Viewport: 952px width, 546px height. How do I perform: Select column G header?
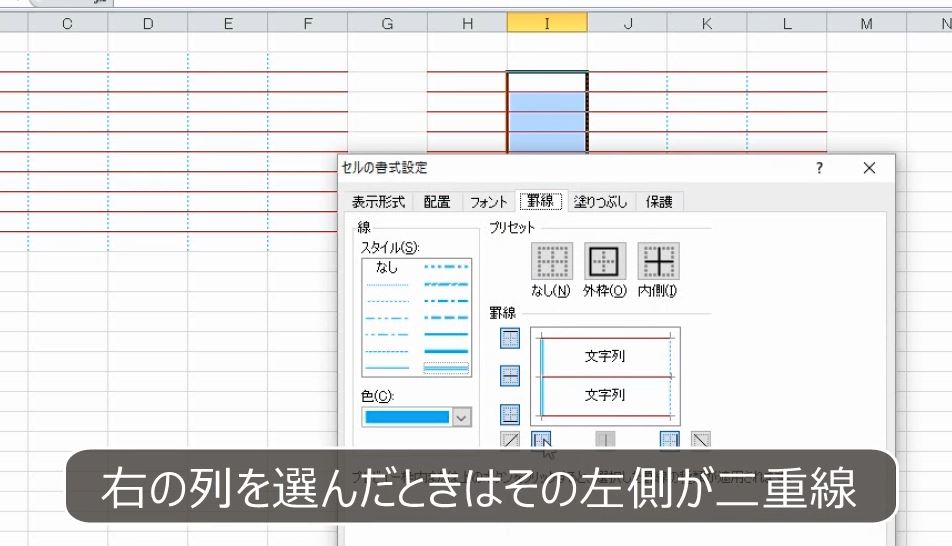tap(387, 24)
